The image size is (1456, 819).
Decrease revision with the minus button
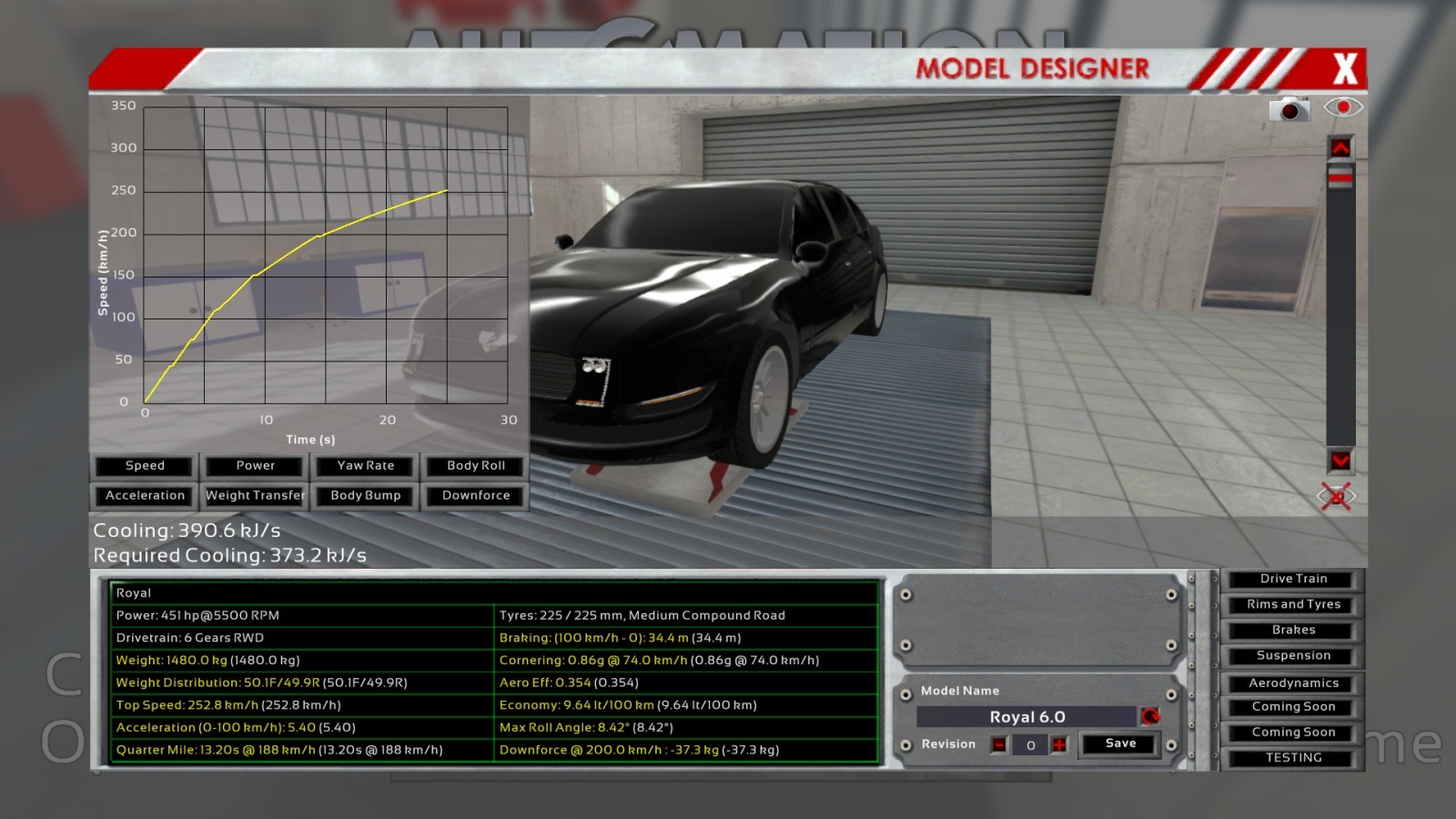1000,745
